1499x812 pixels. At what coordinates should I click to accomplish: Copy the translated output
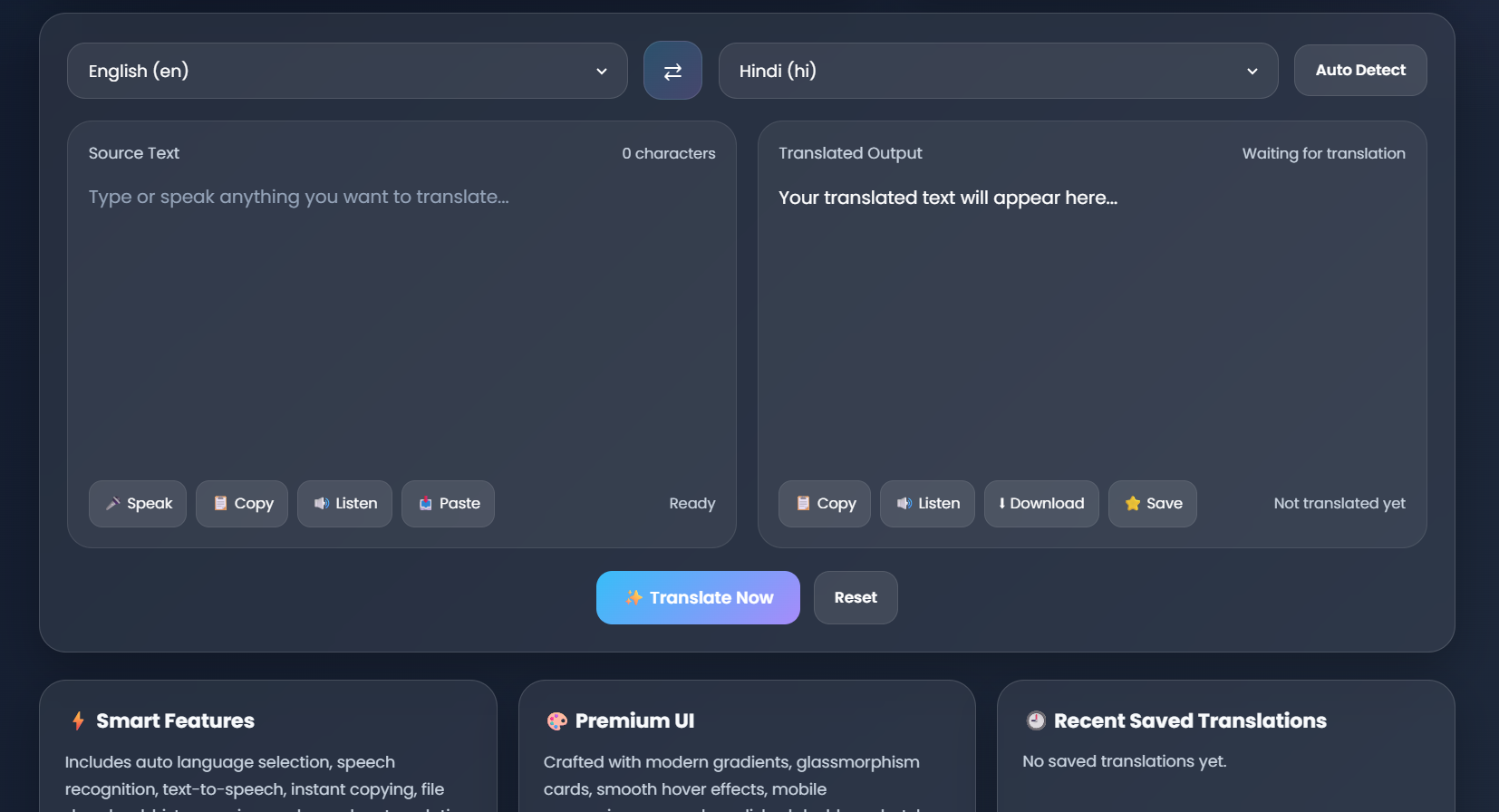pos(825,504)
